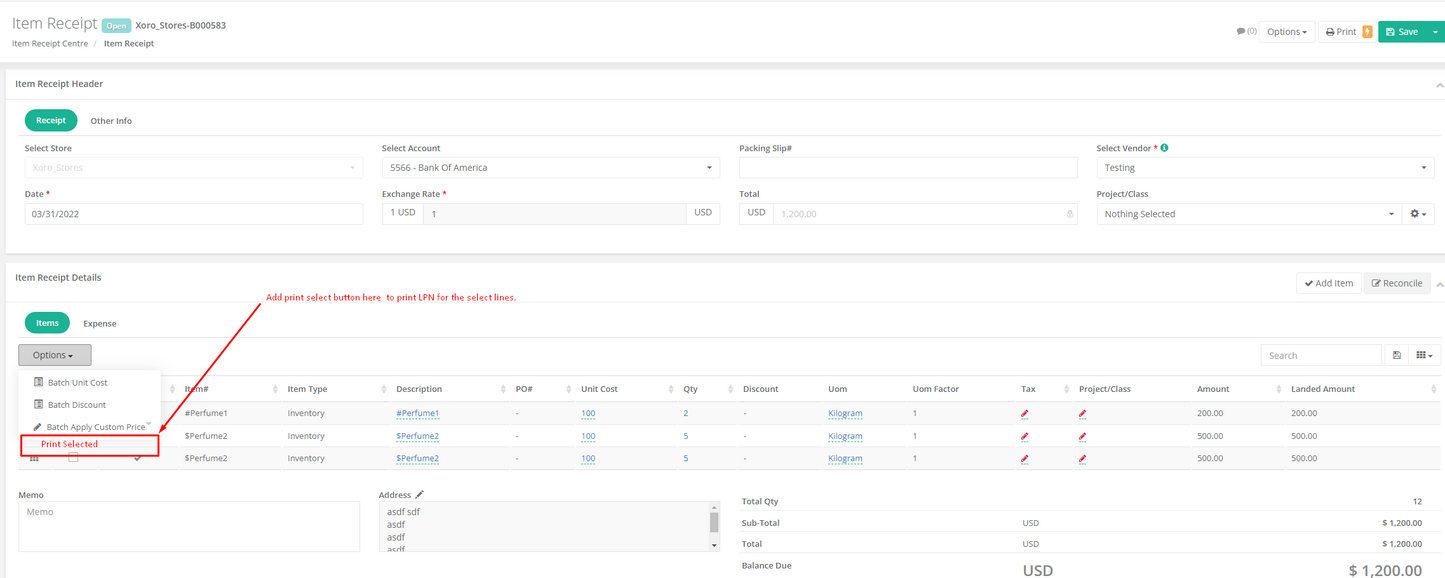This screenshot has width=1445, height=578.
Task: Open the Select Account dropdown
Action: [x=550, y=168]
